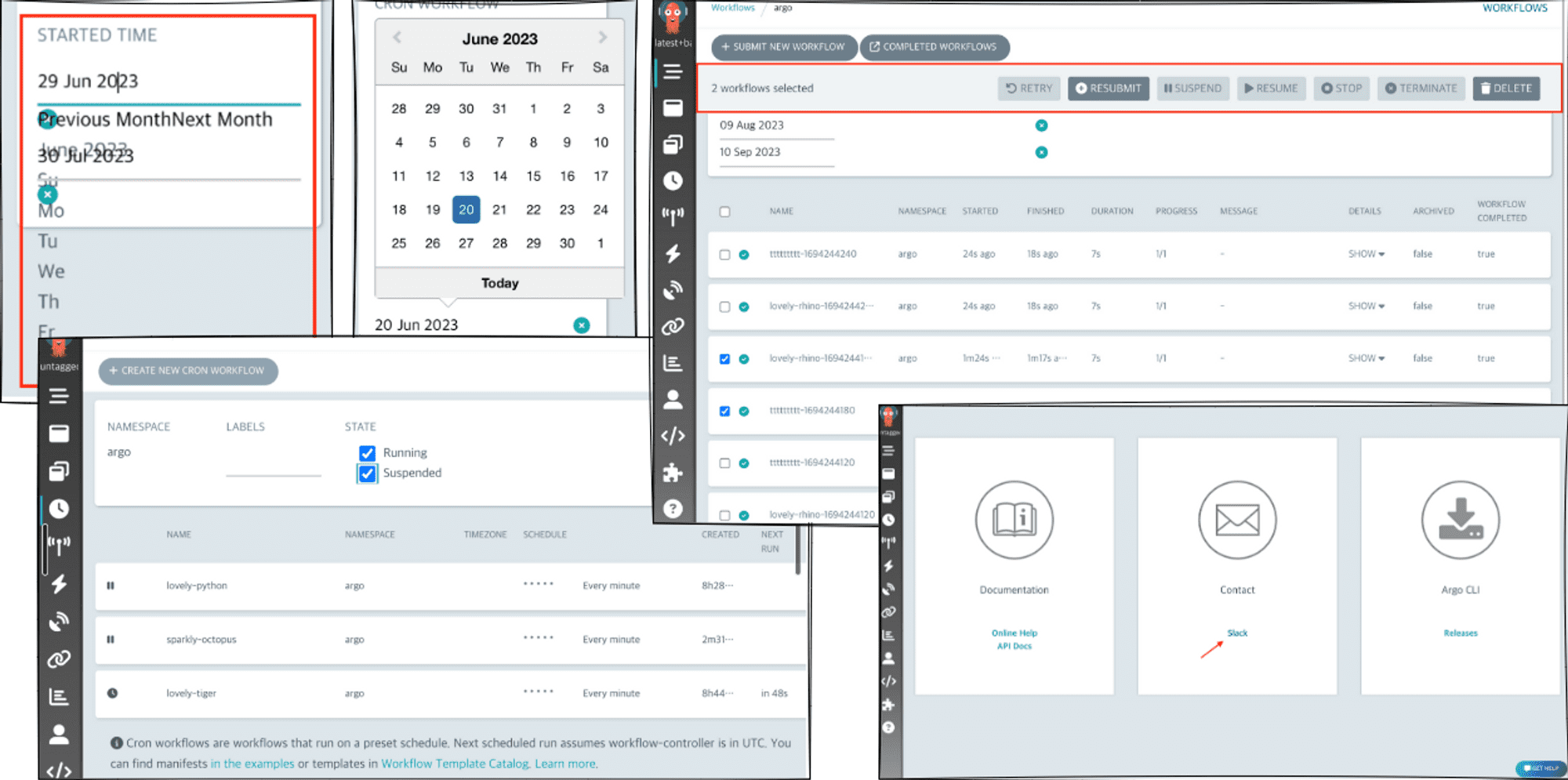Check the lovely-rhino-16942442 workflow checkbox
This screenshot has width=1568, height=780.
(x=724, y=307)
